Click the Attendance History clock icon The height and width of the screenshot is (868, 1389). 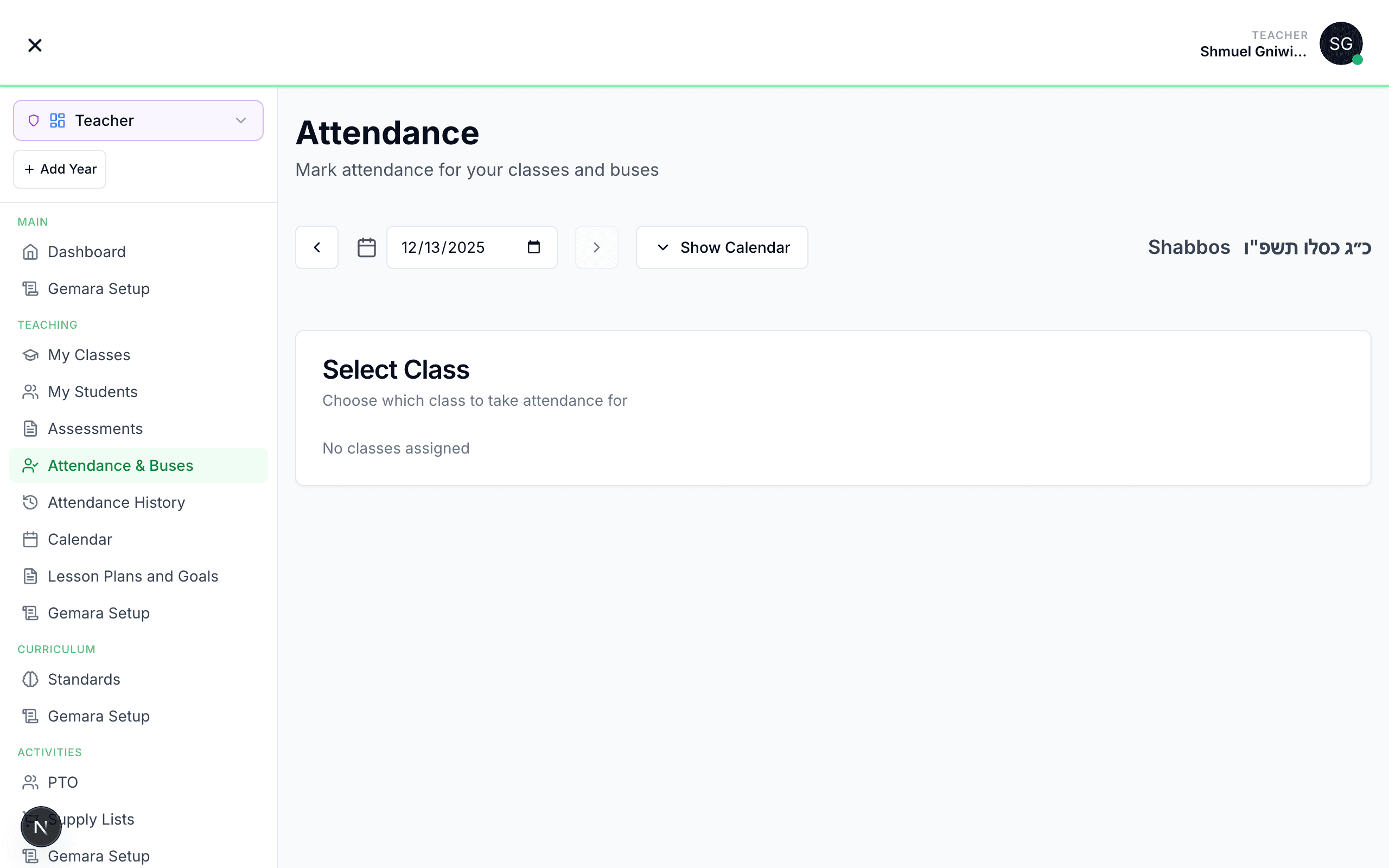[x=30, y=502]
